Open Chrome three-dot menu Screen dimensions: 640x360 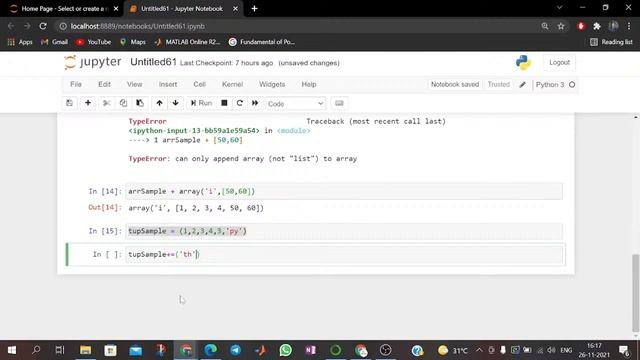coord(629,26)
